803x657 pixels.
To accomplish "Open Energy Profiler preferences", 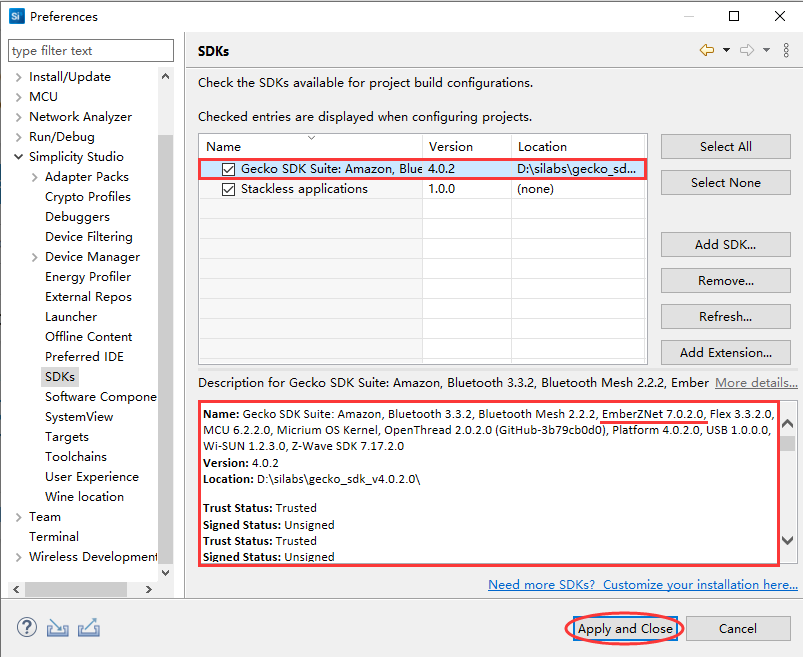I will tap(88, 277).
